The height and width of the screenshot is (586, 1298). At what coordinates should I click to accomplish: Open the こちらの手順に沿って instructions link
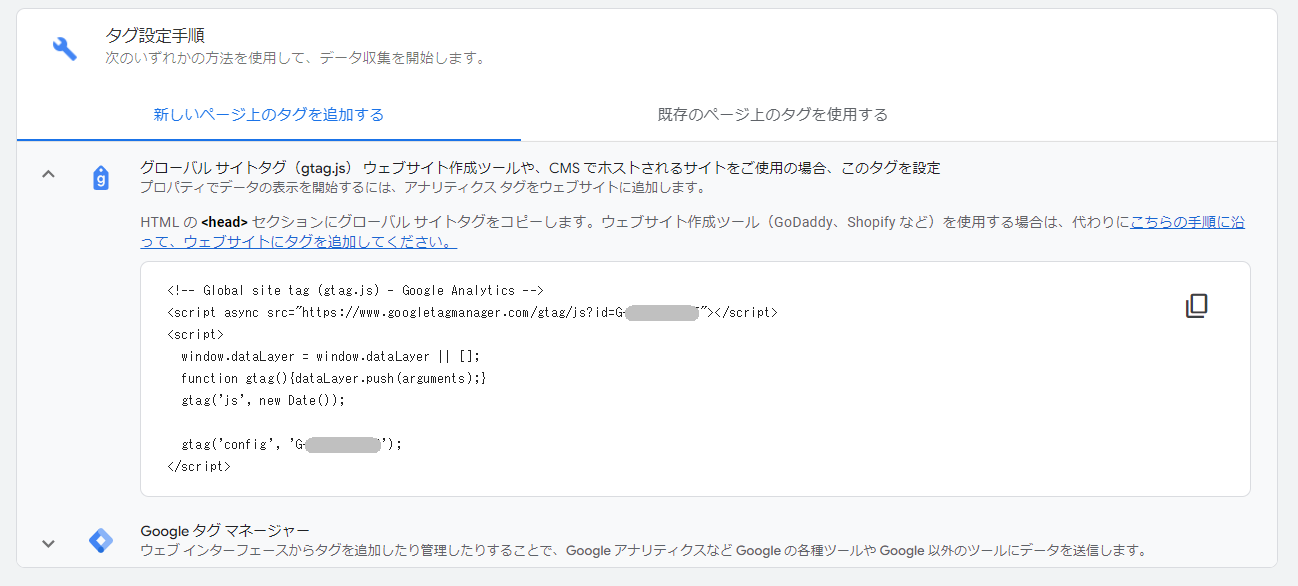point(1187,222)
